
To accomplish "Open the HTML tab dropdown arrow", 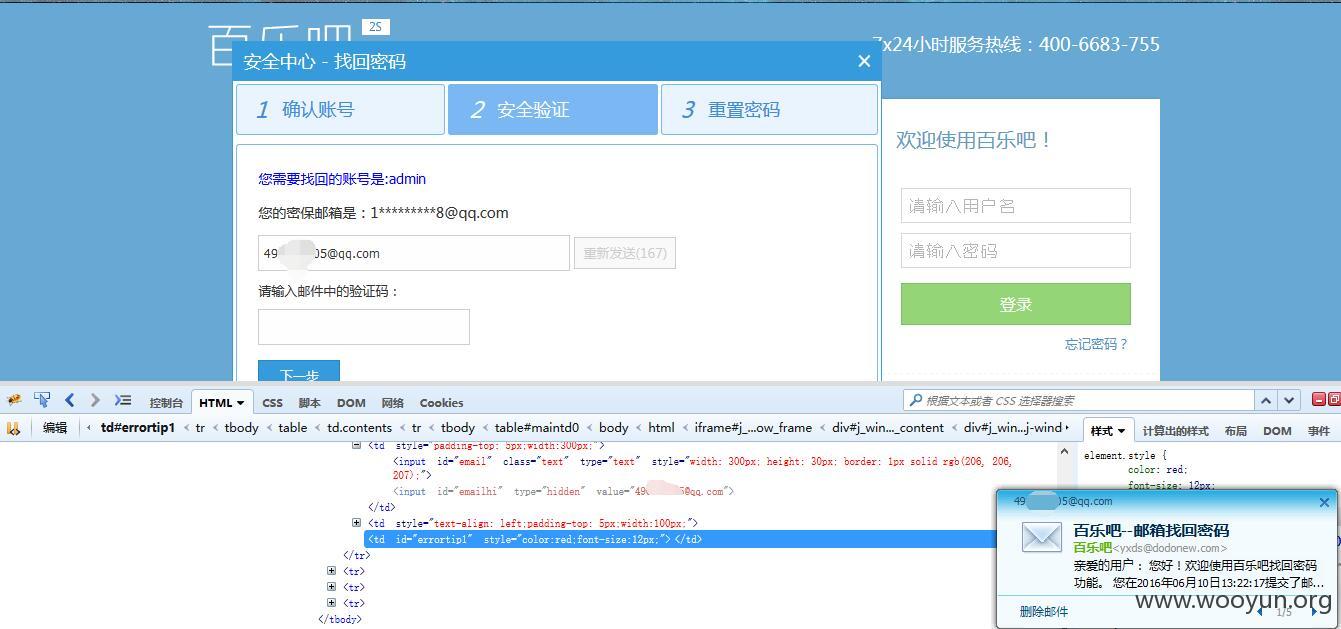I will (240, 403).
